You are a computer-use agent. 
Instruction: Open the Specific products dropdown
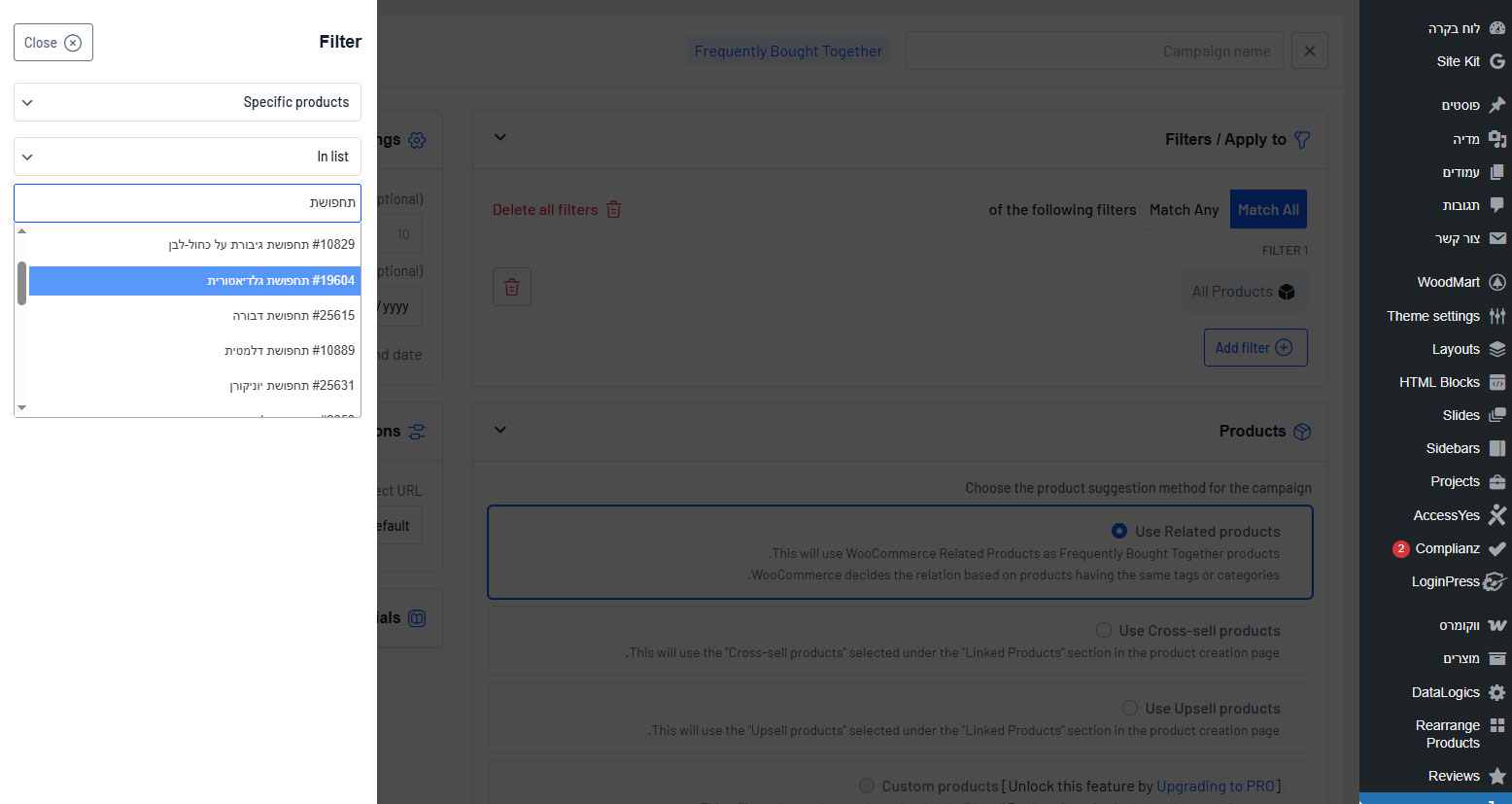188,102
